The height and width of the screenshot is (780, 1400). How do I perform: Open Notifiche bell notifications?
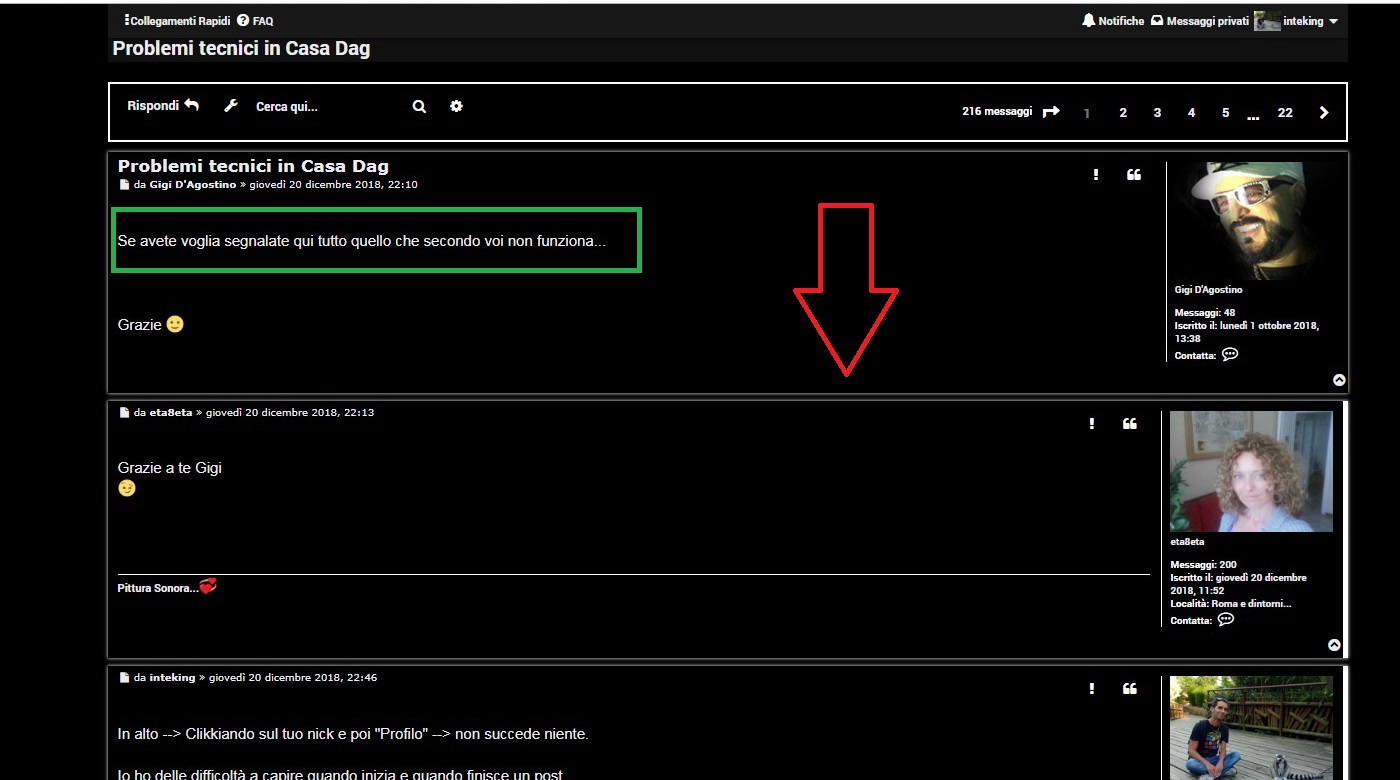click(1113, 21)
